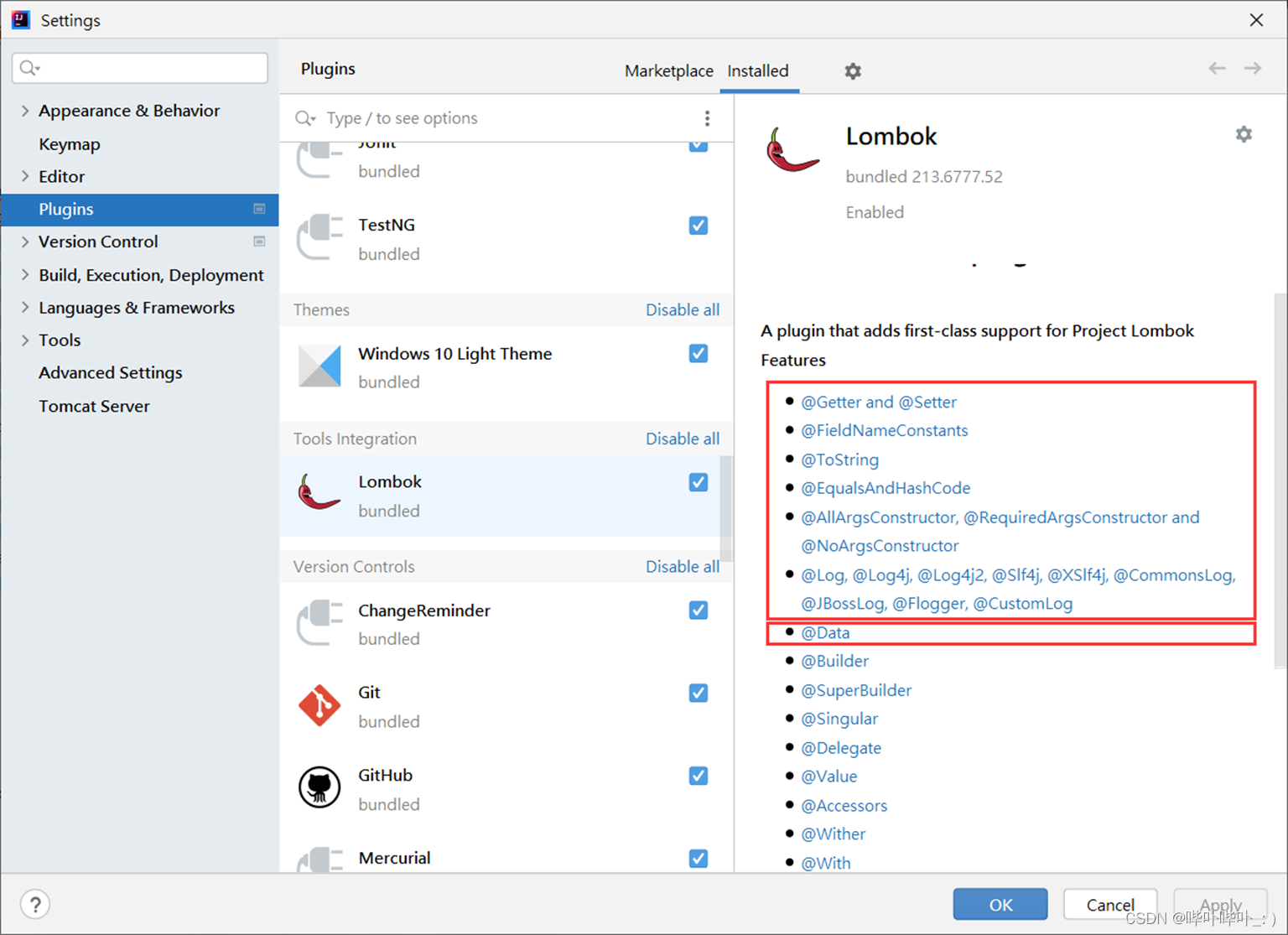Expand Appearance & Behavior settings
Screen dimensions: 1288x935
pos(24,111)
